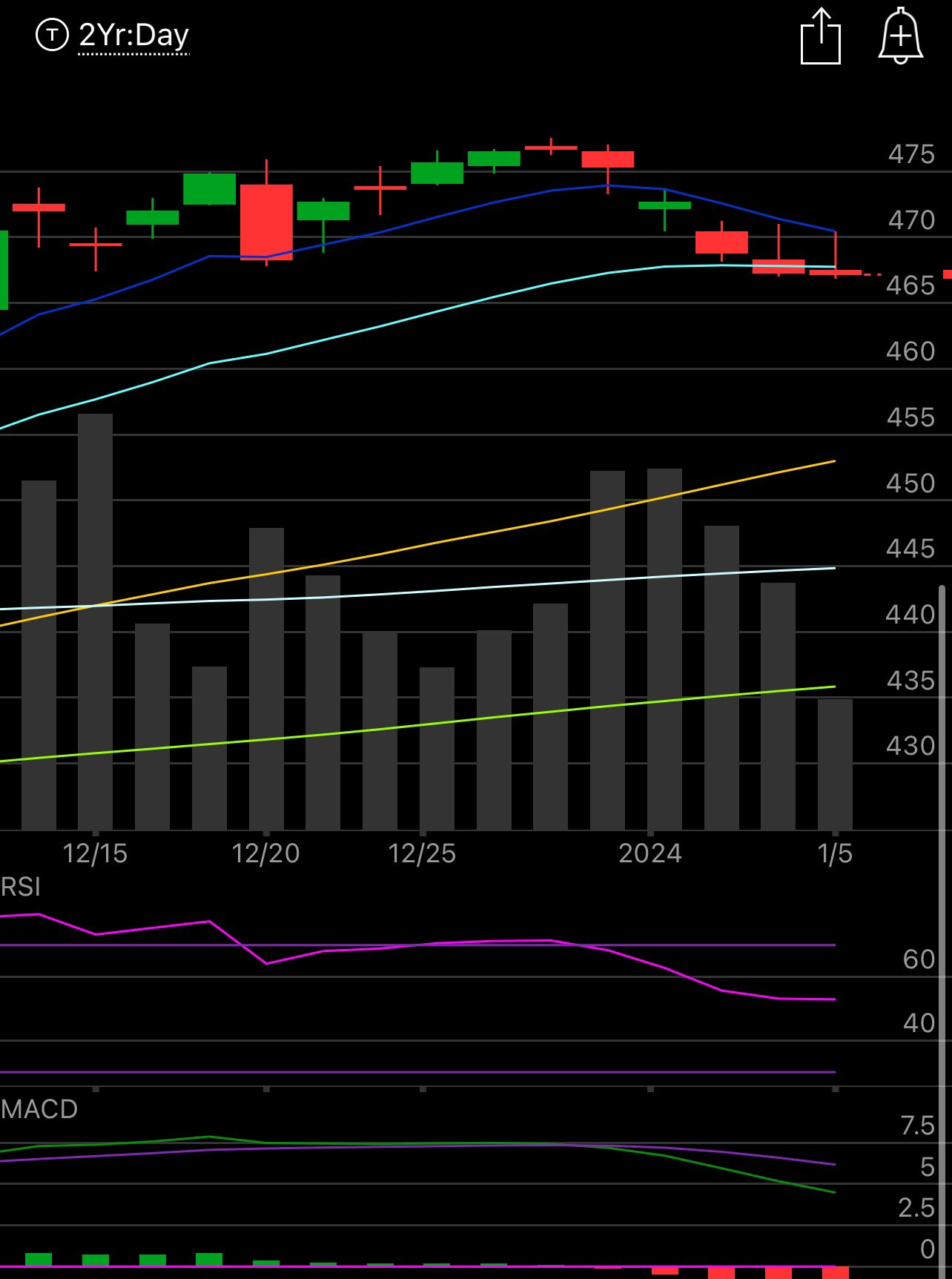
Task: Tap the circled T icon
Action: pyautogui.click(x=52, y=35)
